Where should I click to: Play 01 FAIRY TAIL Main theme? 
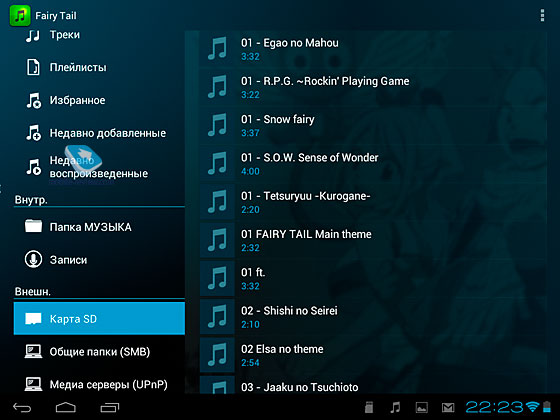(373, 240)
